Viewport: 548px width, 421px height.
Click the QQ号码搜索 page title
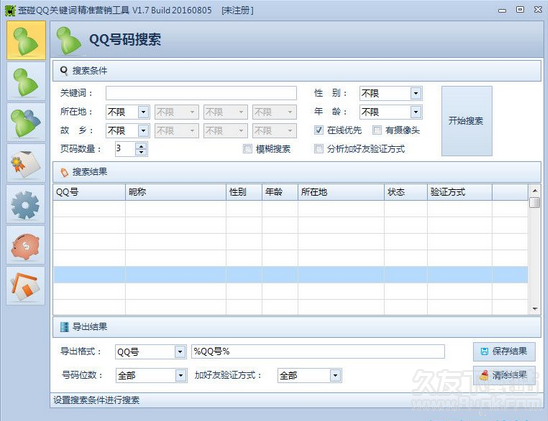tap(125, 39)
